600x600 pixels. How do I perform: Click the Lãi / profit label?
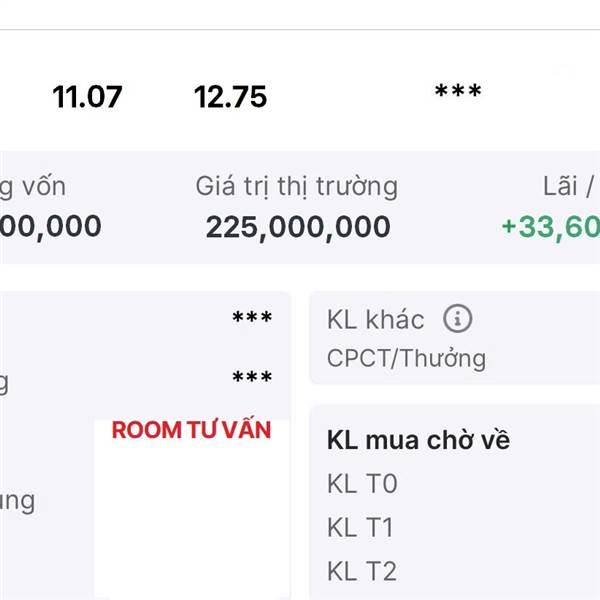tap(569, 186)
